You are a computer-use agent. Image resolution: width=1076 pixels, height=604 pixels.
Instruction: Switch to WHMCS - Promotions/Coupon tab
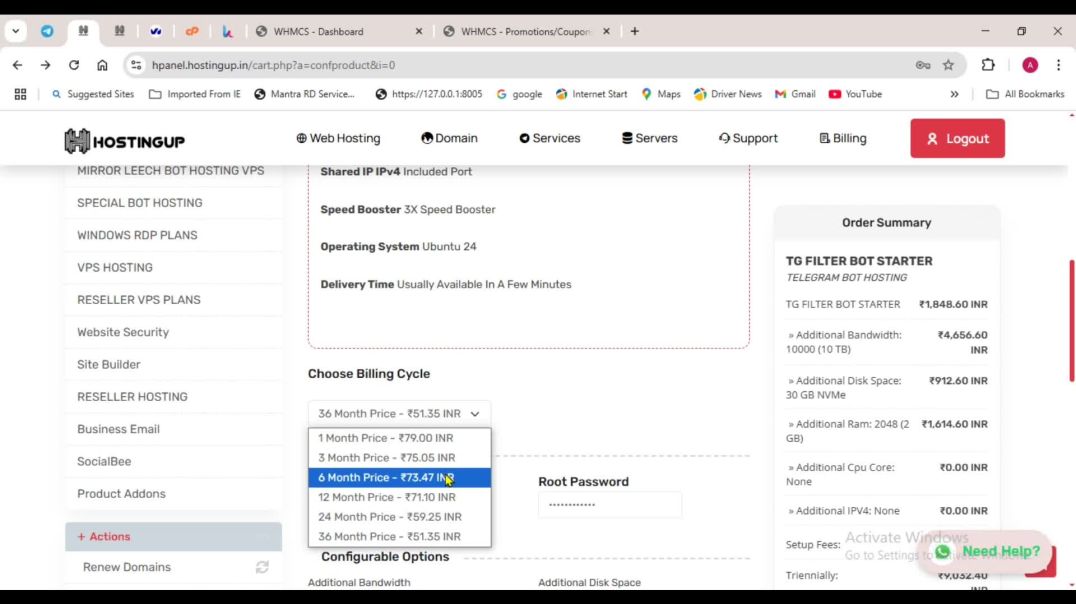pyautogui.click(x=527, y=32)
